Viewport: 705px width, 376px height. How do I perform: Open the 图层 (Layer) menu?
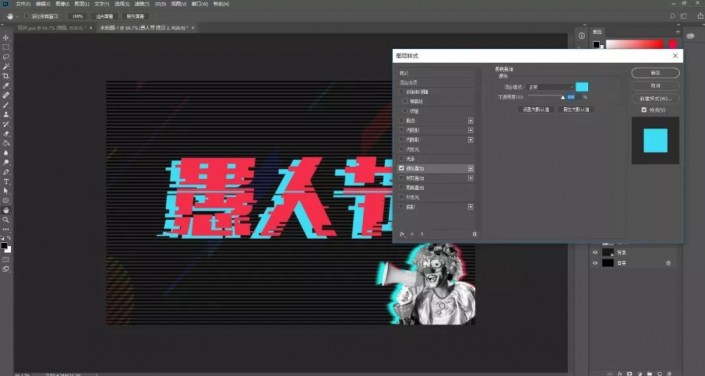point(81,4)
